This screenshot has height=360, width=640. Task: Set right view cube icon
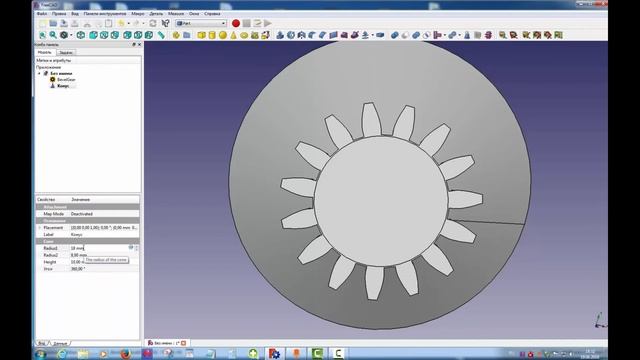(115, 35)
